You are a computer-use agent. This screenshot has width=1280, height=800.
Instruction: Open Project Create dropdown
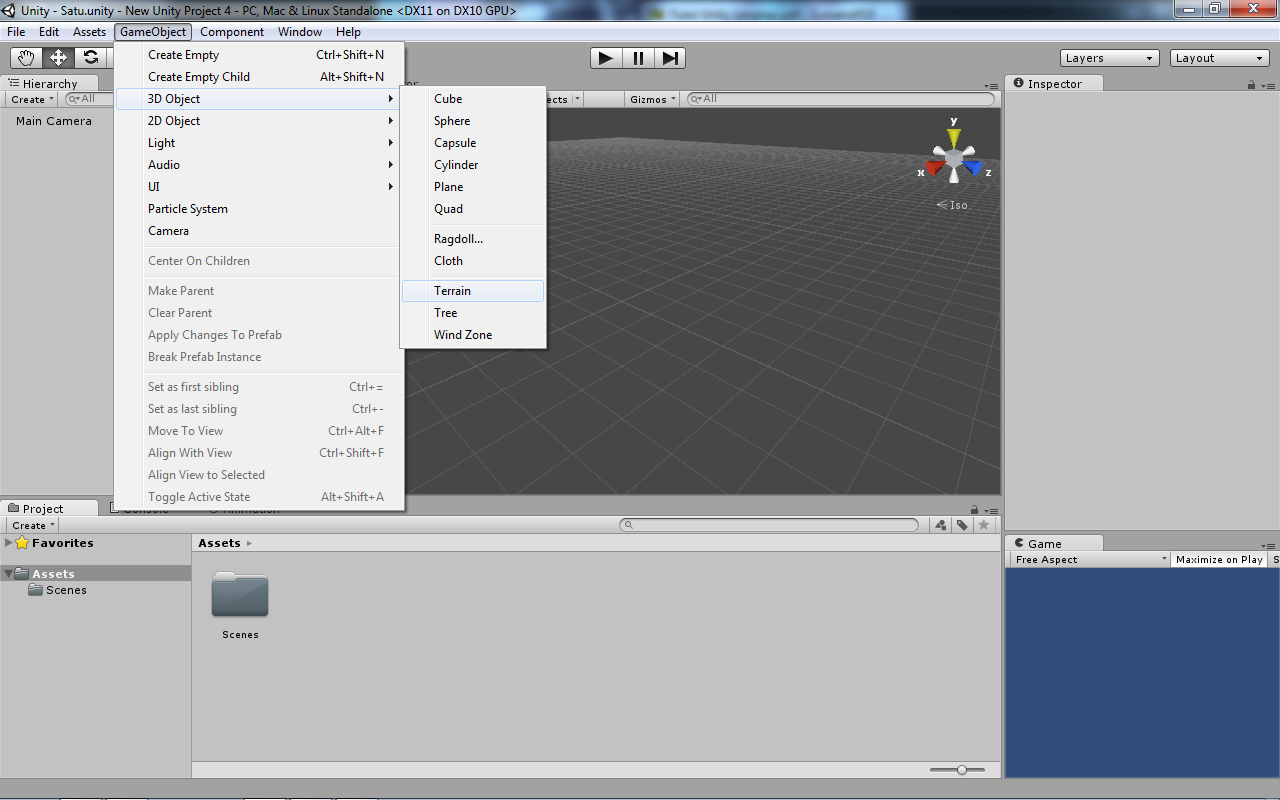click(33, 525)
